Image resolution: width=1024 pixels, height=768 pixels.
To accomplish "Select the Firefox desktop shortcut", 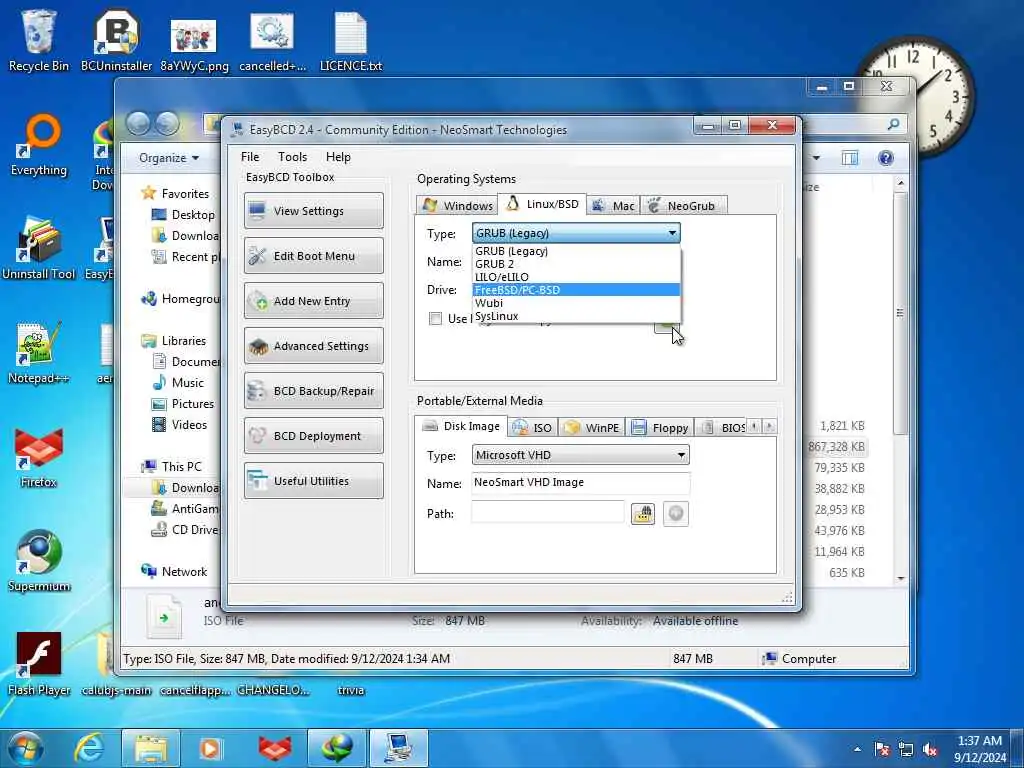I will pyautogui.click(x=39, y=458).
